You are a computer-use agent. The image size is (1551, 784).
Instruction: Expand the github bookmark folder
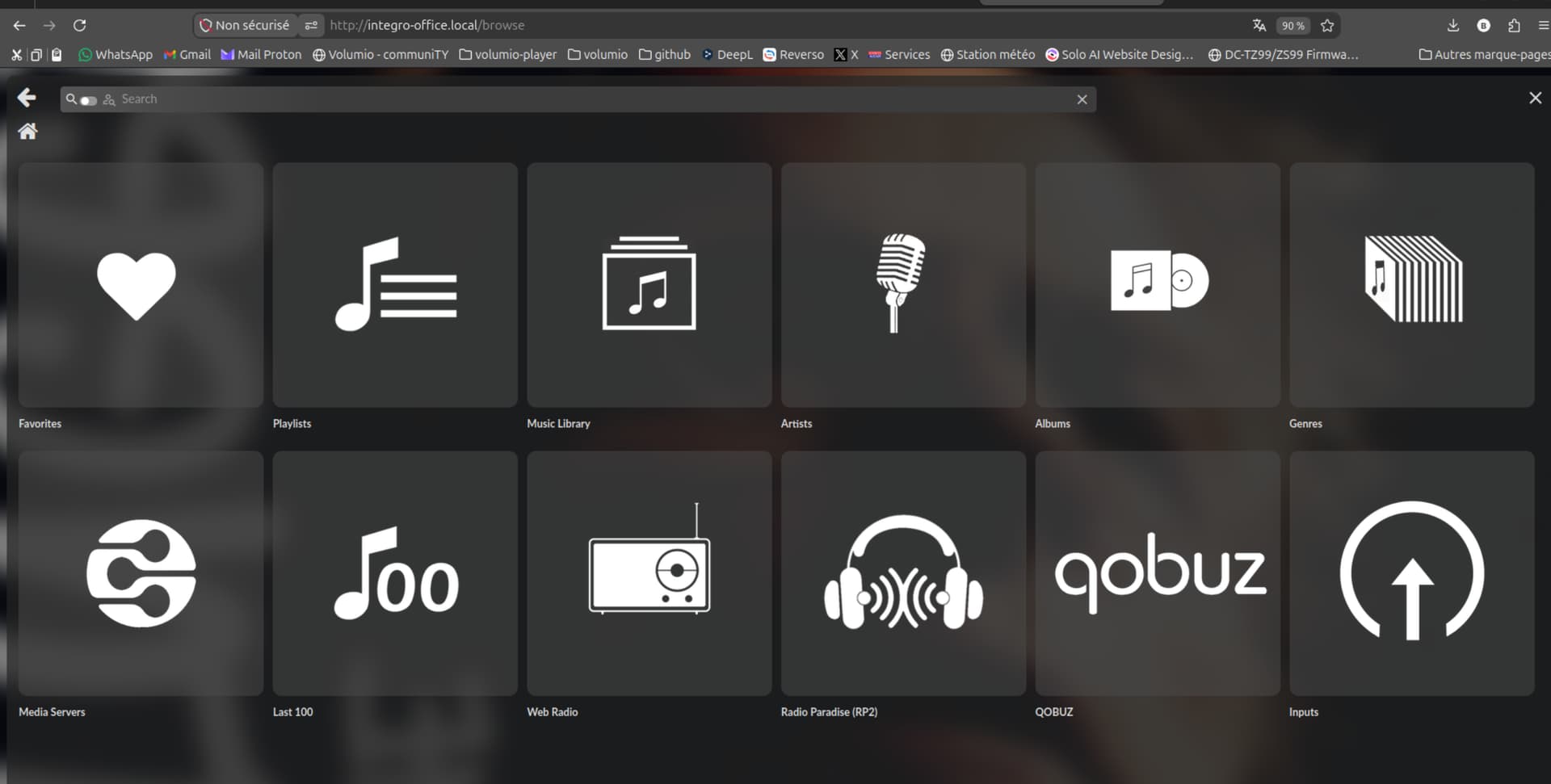[x=665, y=54]
